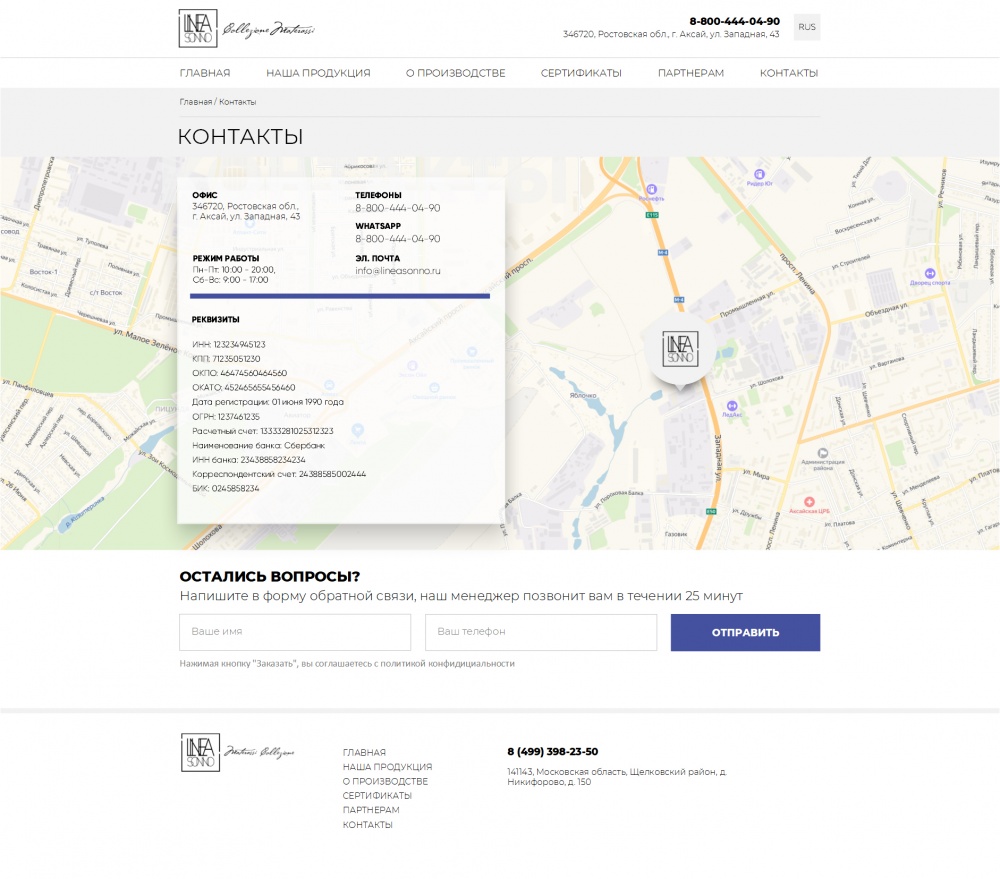1000x879 pixels.
Task: Focus the Ваше имя input field
Action: click(x=295, y=632)
